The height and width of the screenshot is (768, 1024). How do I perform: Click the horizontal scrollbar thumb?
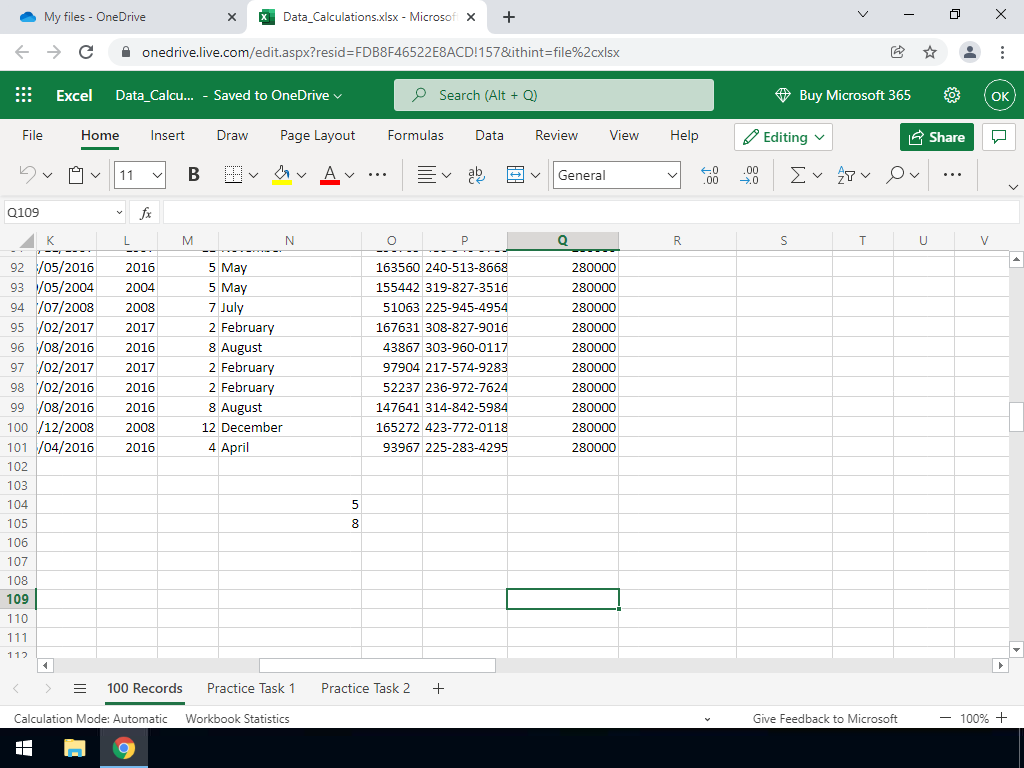point(377,665)
